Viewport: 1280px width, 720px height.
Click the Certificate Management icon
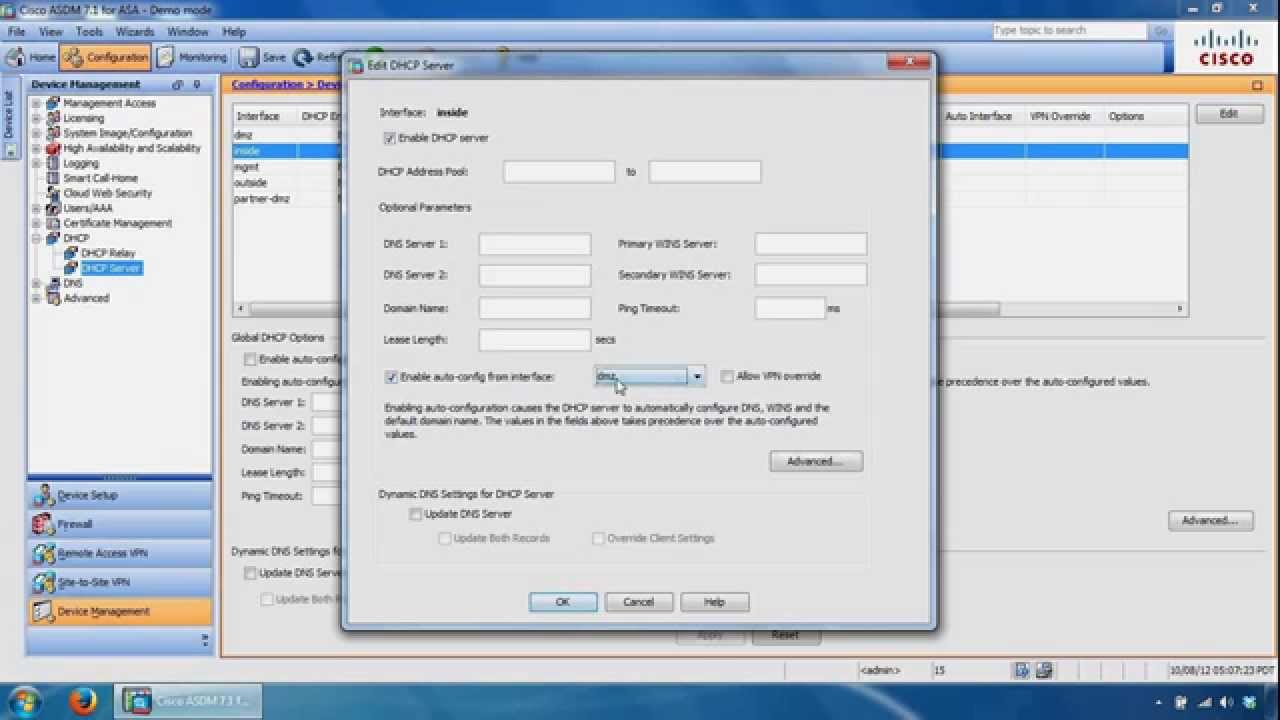(x=54, y=223)
